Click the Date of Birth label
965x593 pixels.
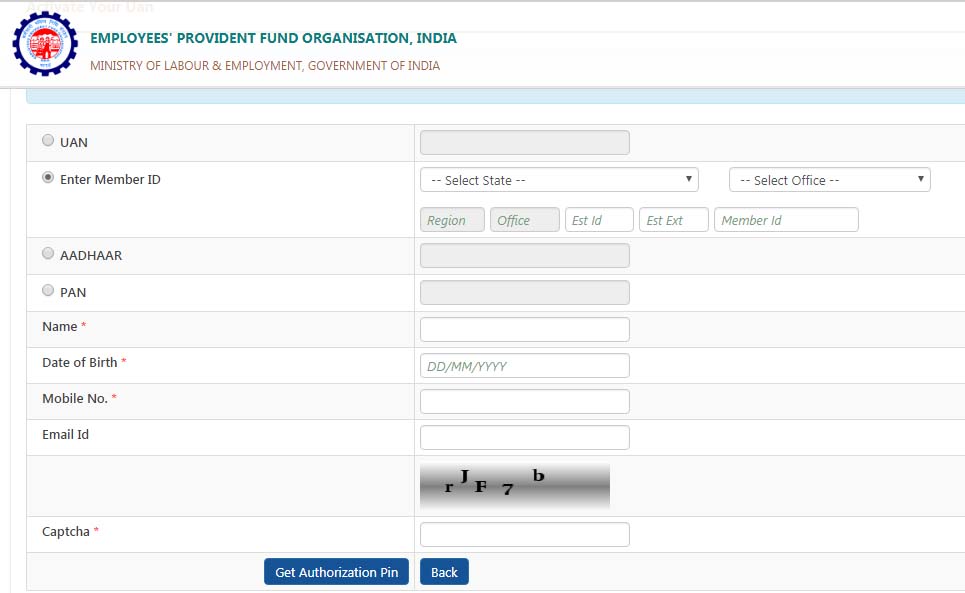pyautogui.click(x=79, y=362)
